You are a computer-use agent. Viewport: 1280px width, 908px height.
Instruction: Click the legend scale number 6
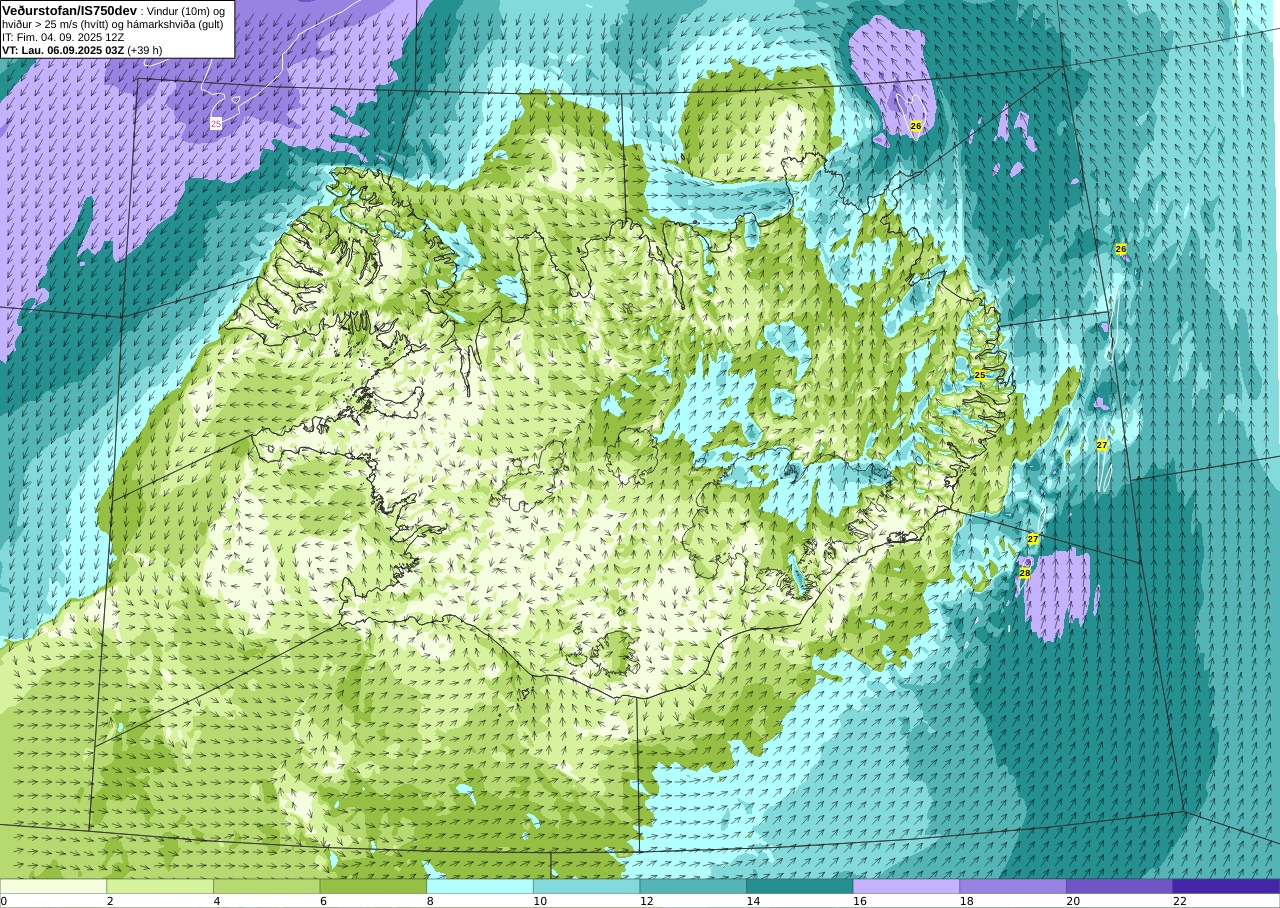(x=324, y=901)
